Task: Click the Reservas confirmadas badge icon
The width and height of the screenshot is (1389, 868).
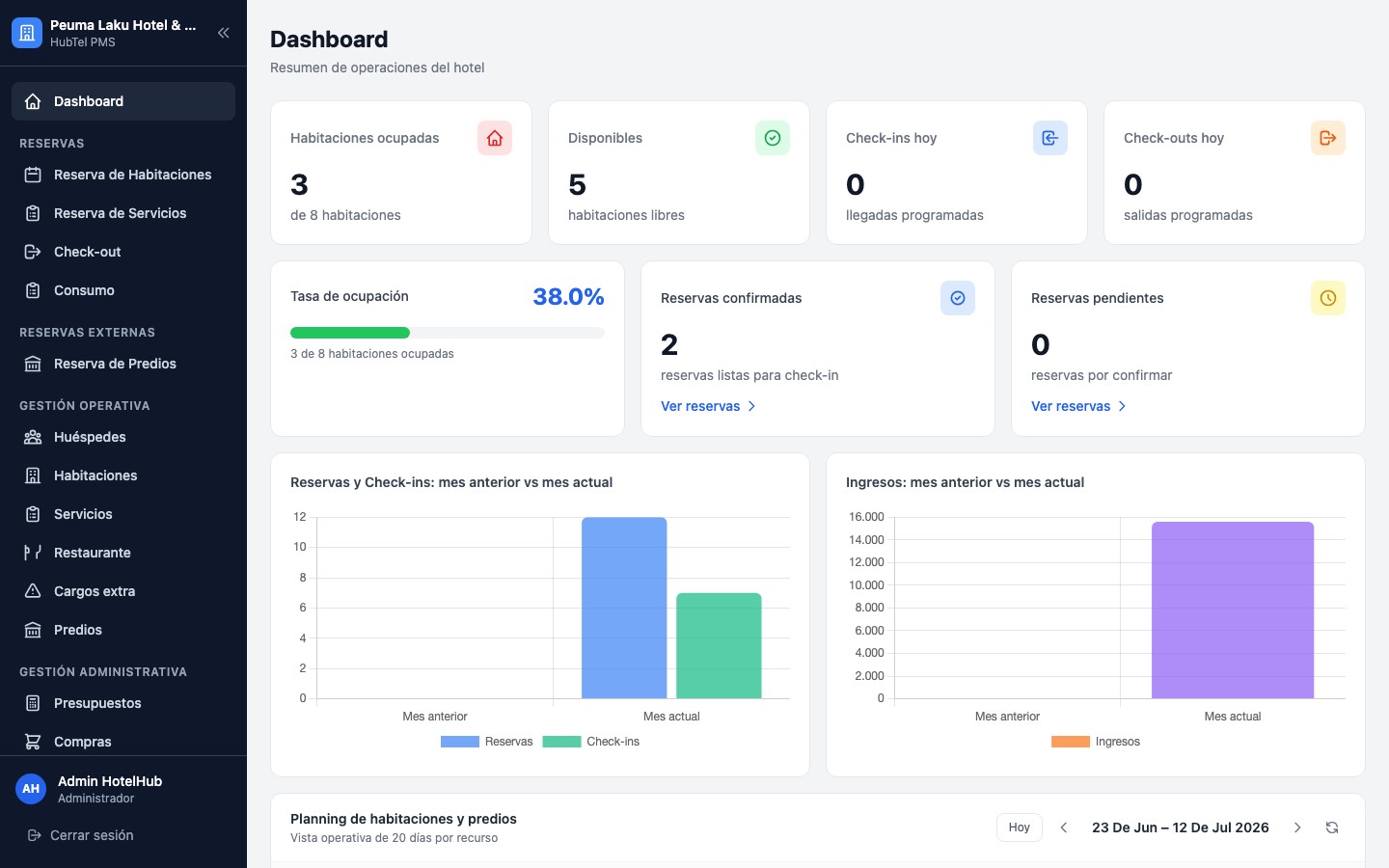Action: (958, 298)
